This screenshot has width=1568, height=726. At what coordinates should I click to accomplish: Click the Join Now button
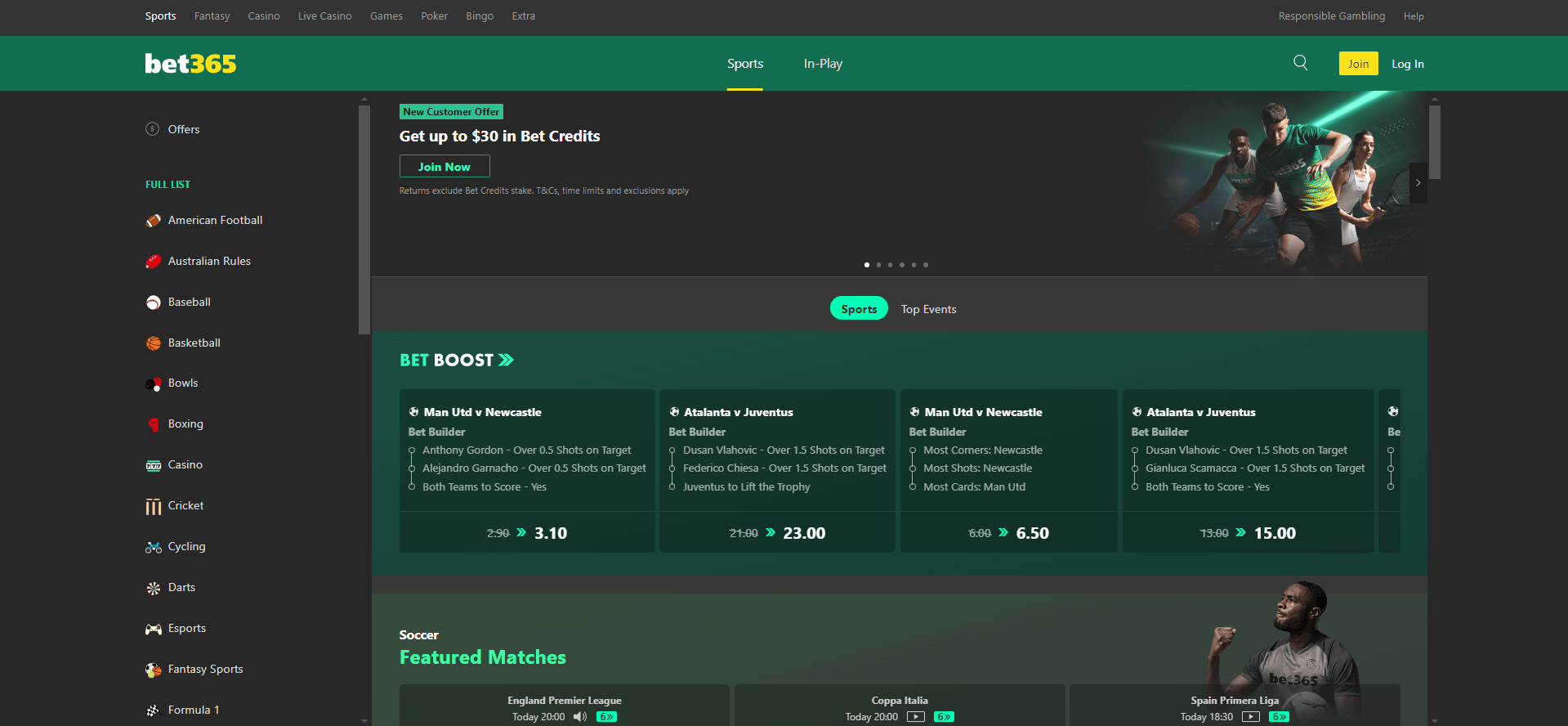444,166
